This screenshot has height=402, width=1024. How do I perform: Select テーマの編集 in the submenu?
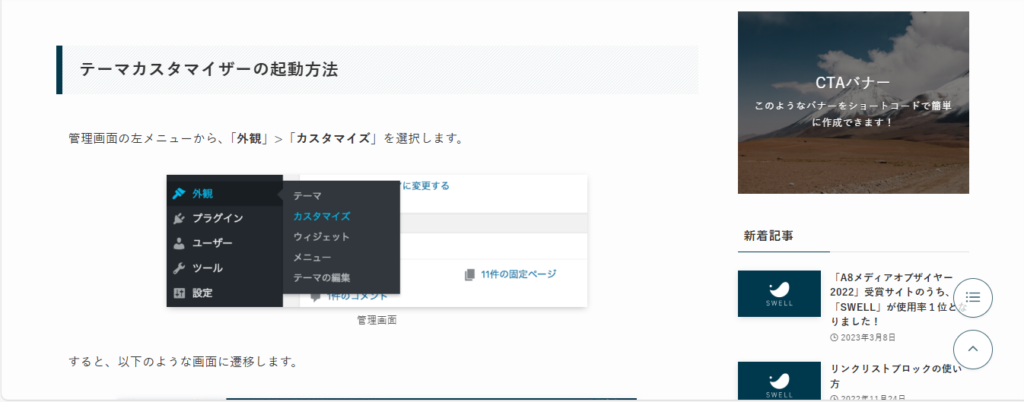321,278
